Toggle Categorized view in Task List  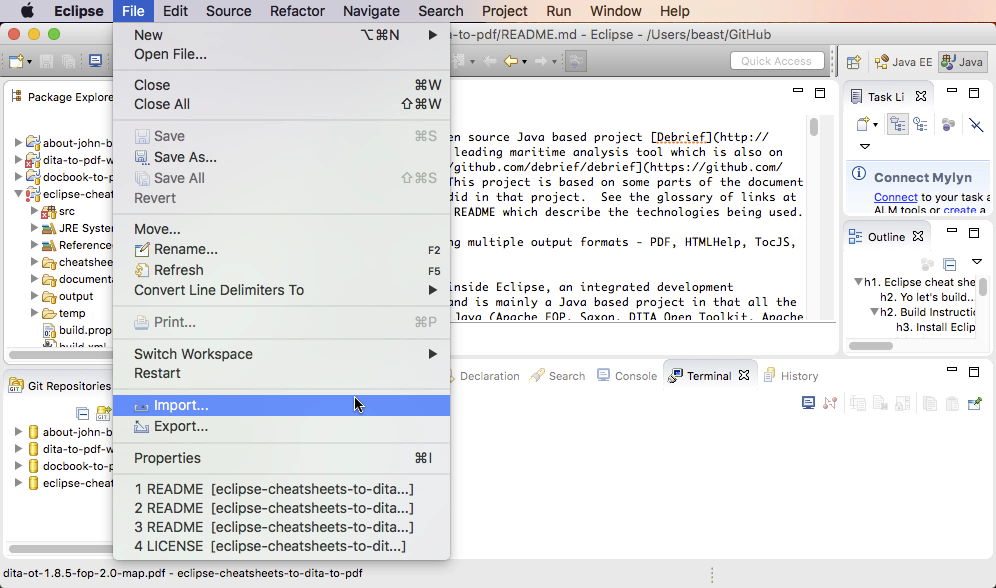[x=898, y=124]
